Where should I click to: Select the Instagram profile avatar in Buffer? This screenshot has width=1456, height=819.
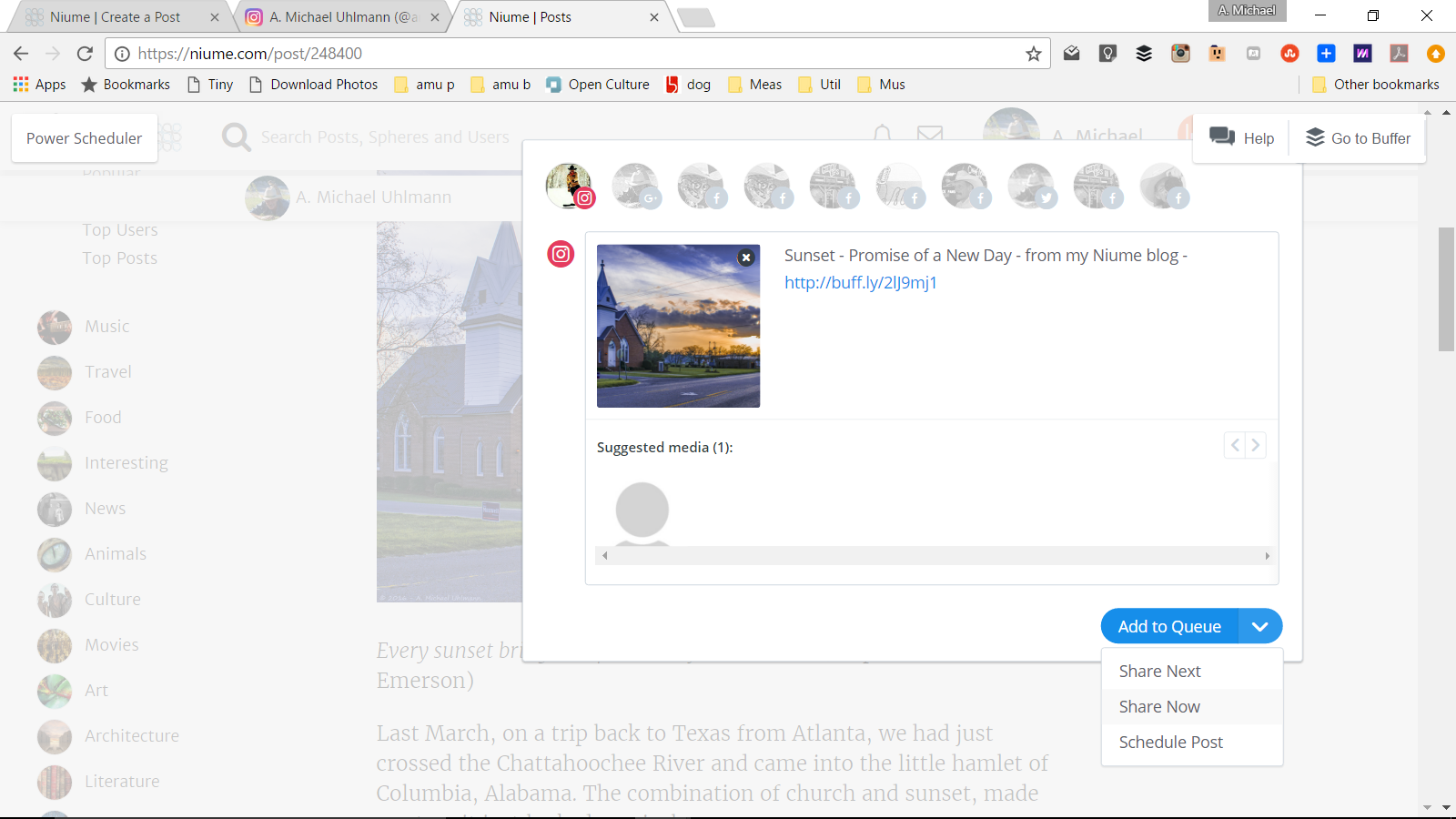(569, 185)
